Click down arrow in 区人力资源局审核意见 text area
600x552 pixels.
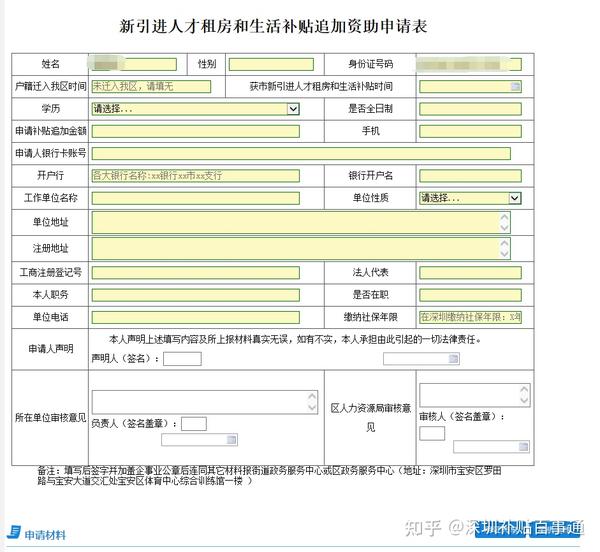(x=524, y=400)
